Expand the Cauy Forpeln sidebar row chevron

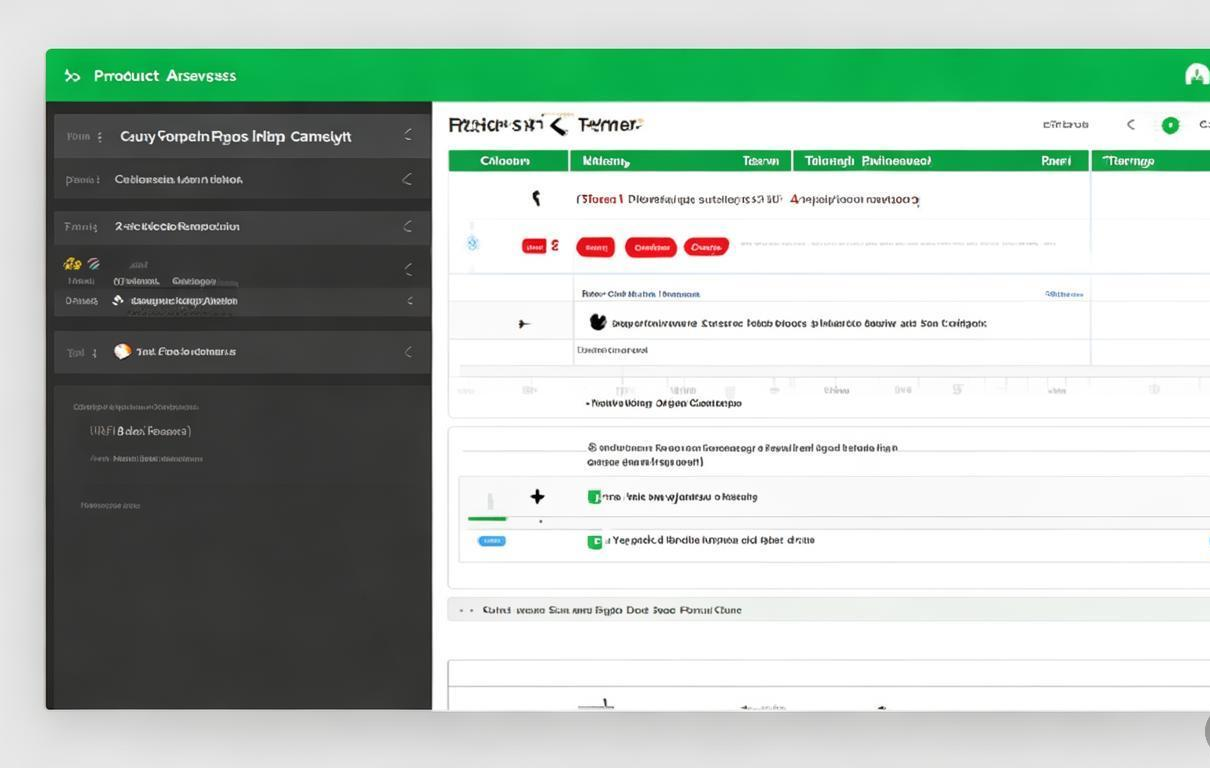[x=407, y=135]
